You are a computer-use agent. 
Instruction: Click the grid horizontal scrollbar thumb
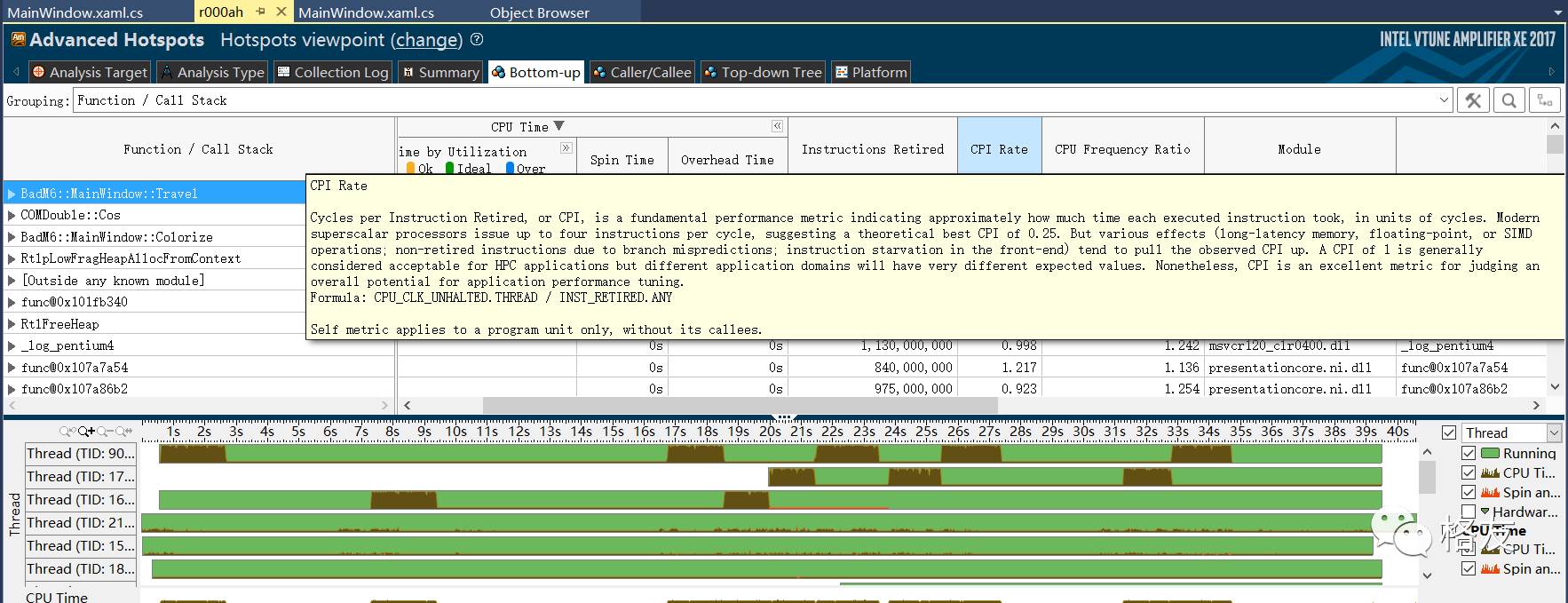(x=740, y=405)
